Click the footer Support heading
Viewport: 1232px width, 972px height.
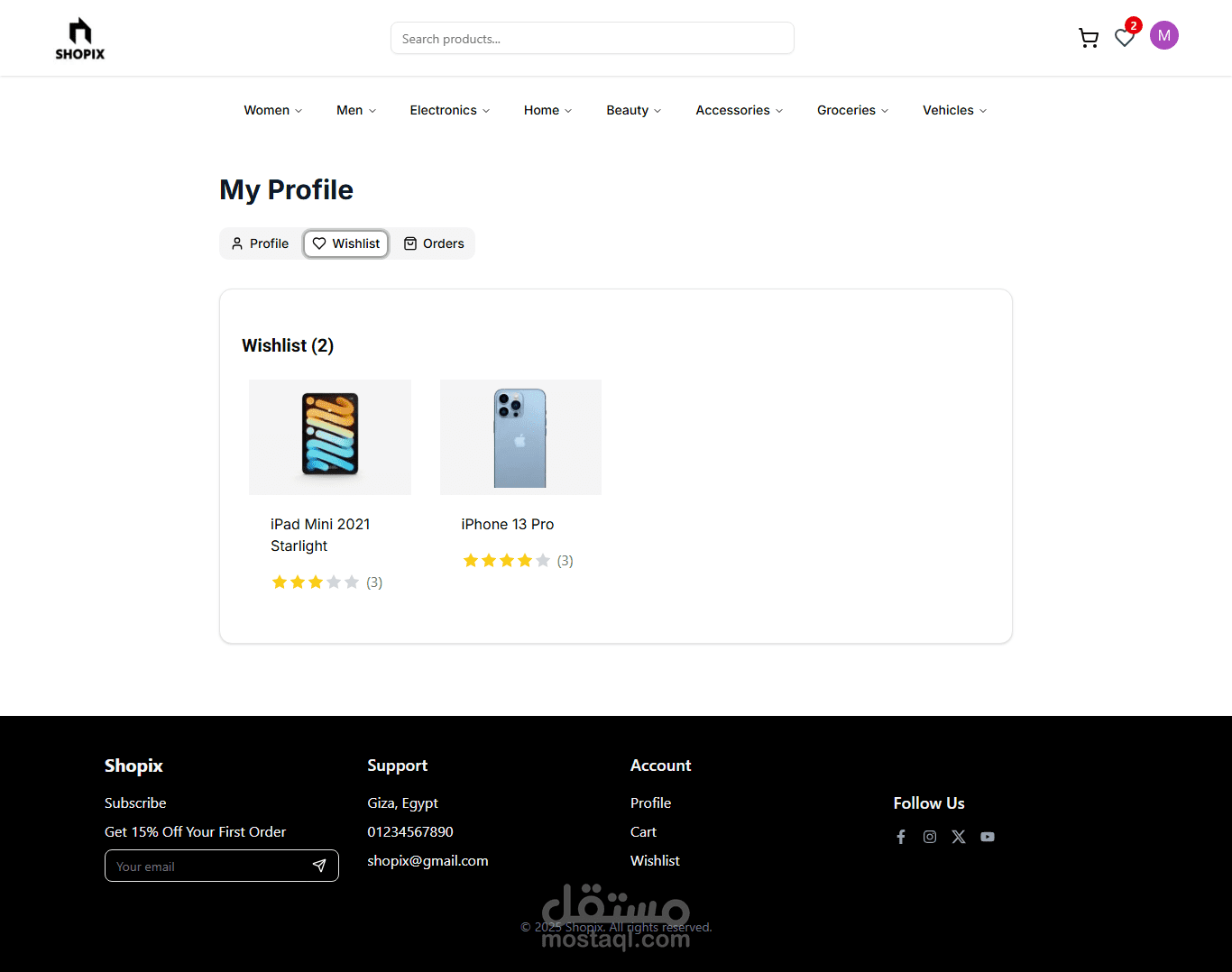point(397,766)
